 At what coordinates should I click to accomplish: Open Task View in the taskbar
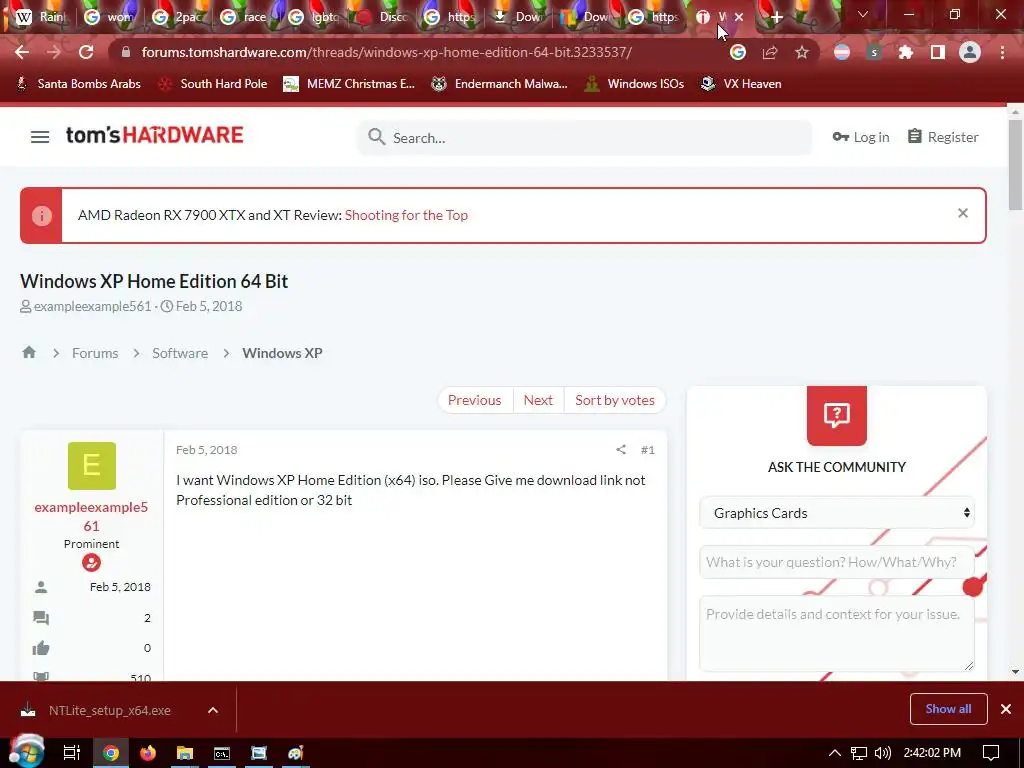click(71, 753)
